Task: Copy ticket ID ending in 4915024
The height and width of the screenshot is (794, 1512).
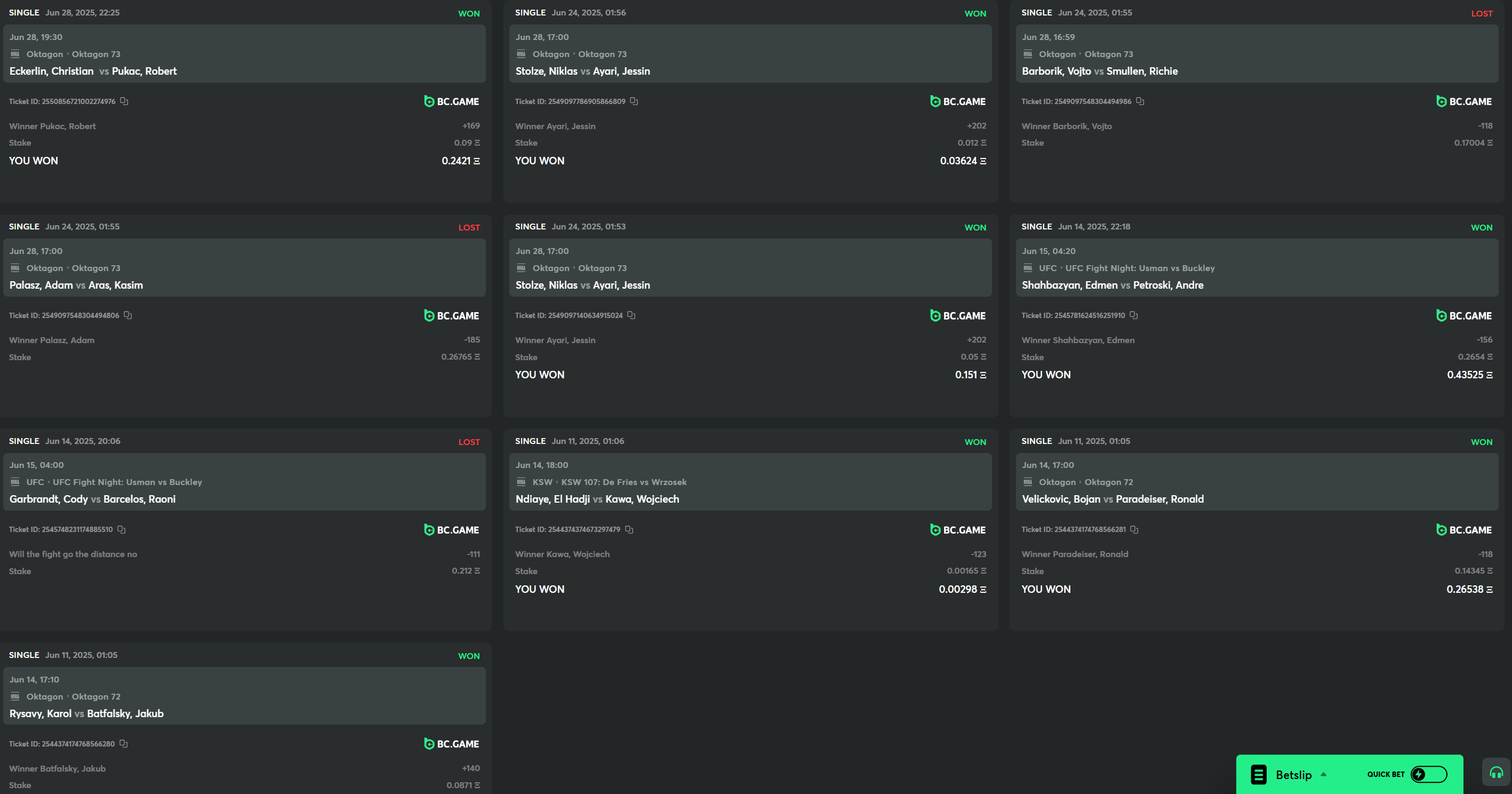Action: [631, 315]
